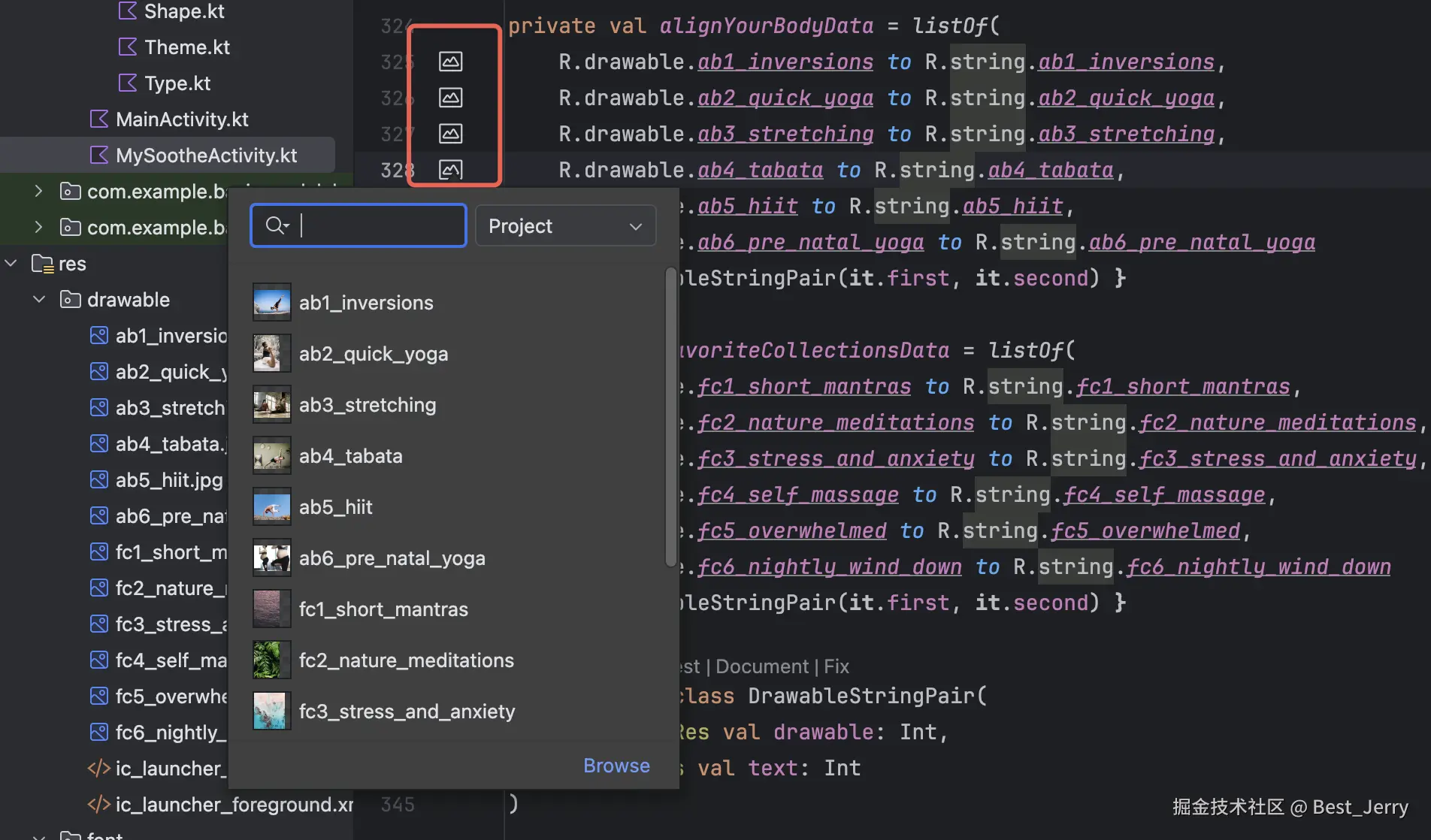Click image file icon beside ab4_tabata in tree
Viewport: 1431px width, 840px height.
(x=99, y=444)
